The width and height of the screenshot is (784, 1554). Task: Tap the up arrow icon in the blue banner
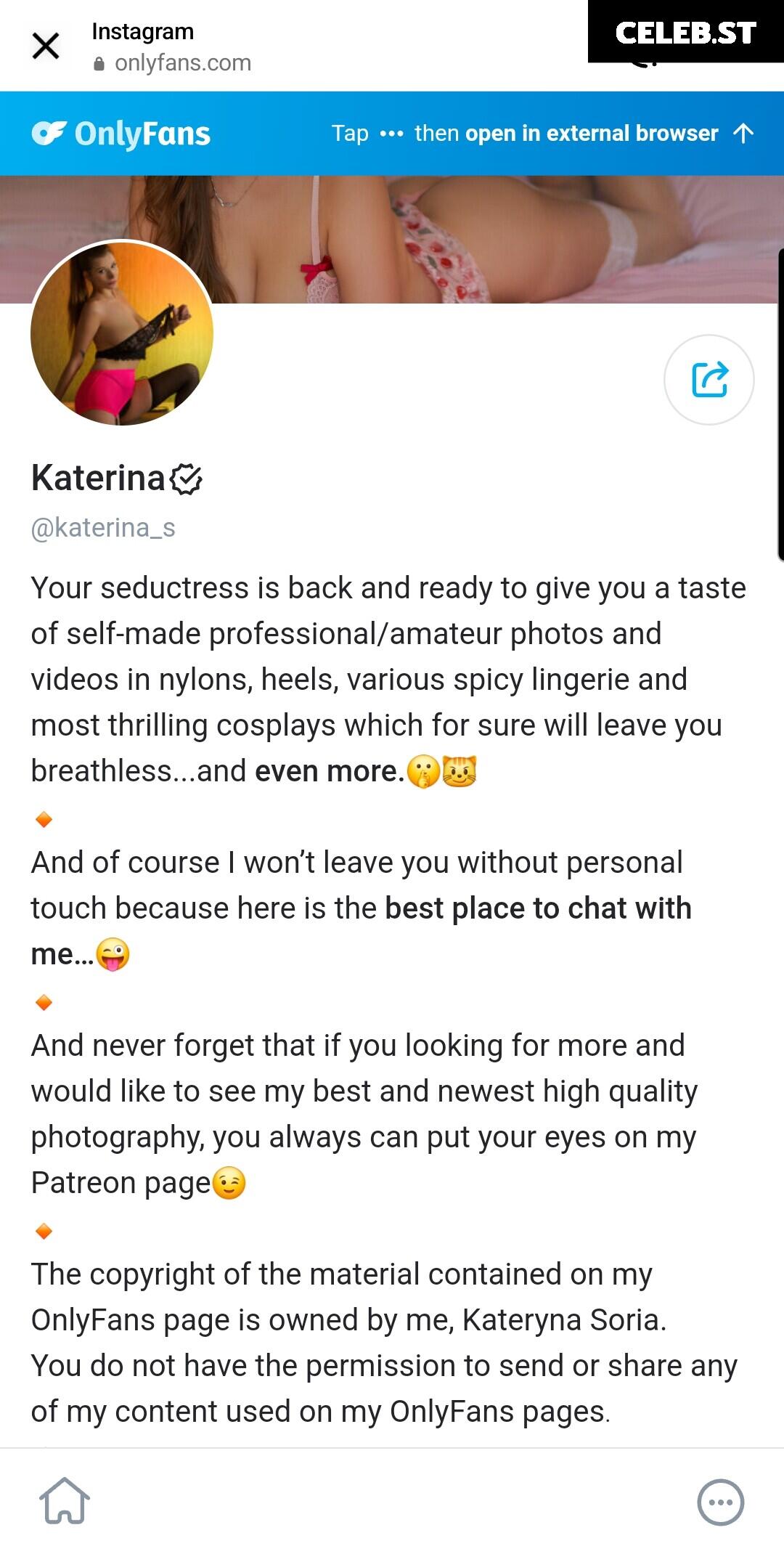[x=743, y=133]
